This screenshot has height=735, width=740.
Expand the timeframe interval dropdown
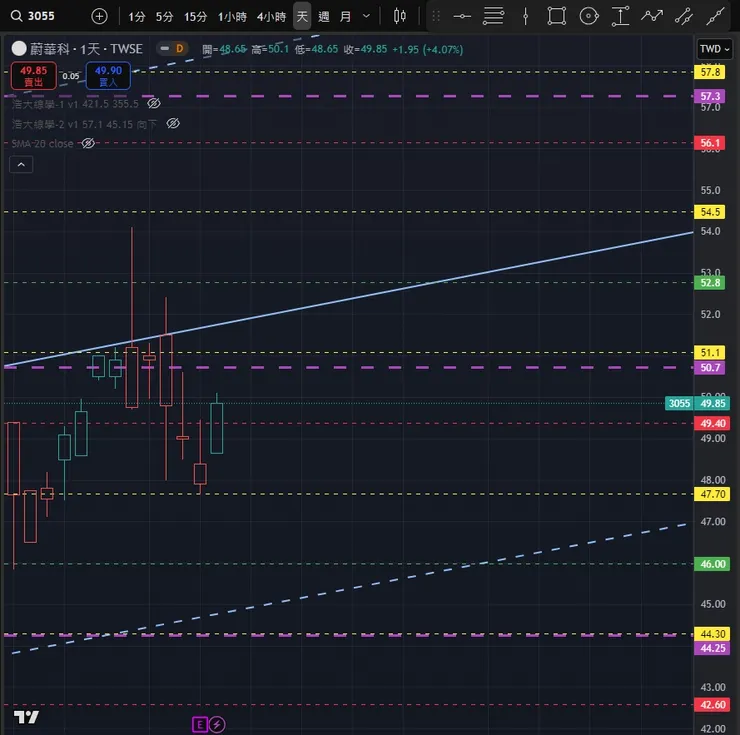(366, 17)
